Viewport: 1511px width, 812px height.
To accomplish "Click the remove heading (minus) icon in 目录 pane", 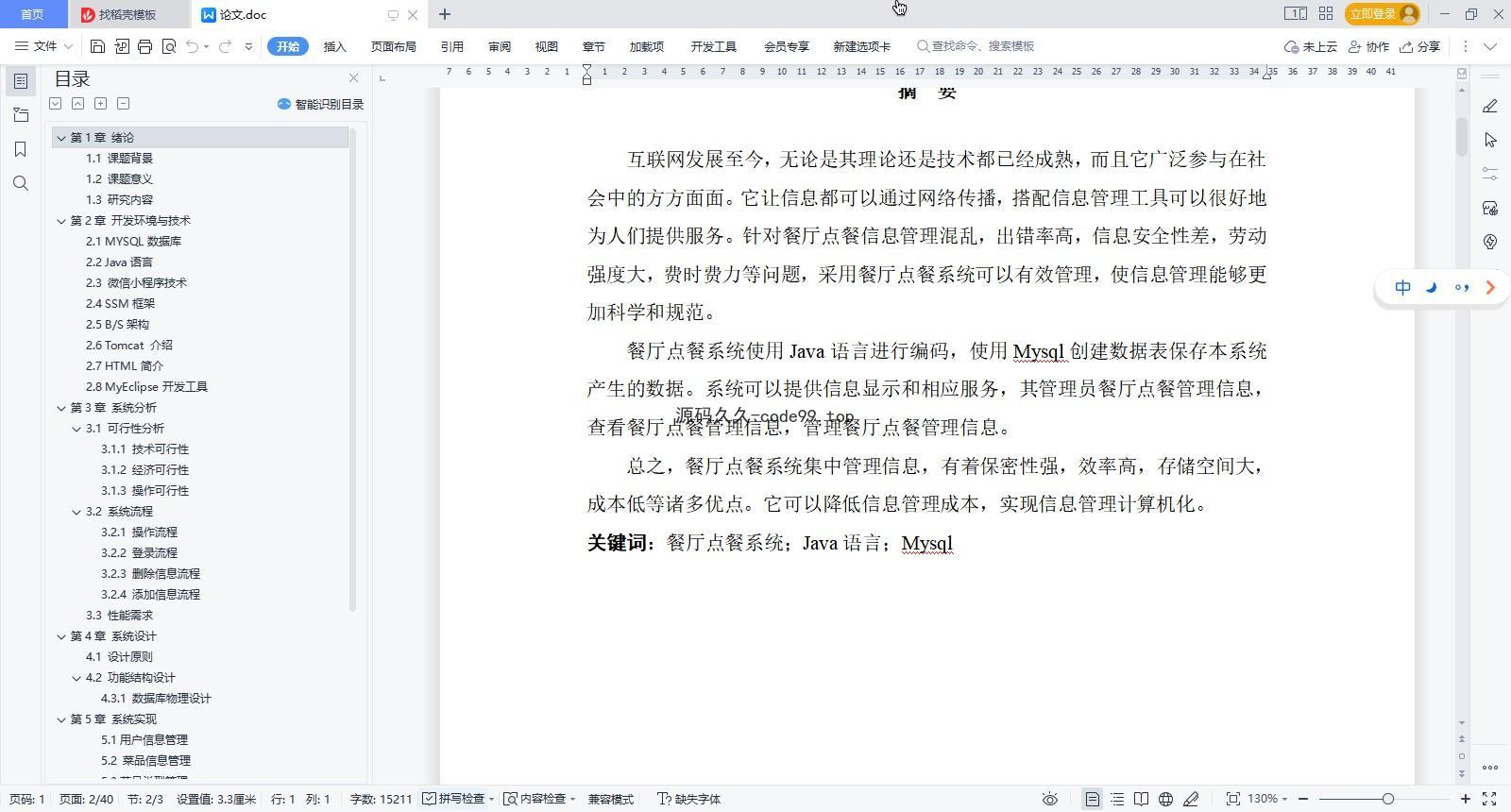I will [123, 104].
